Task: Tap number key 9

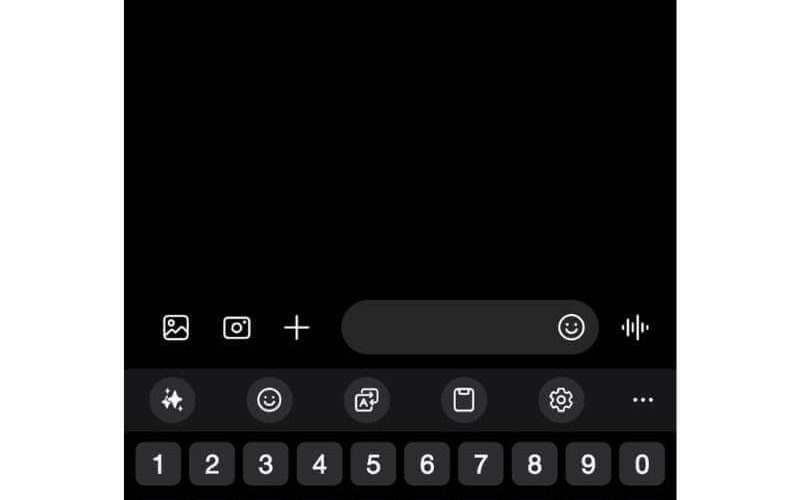Action: tap(588, 464)
